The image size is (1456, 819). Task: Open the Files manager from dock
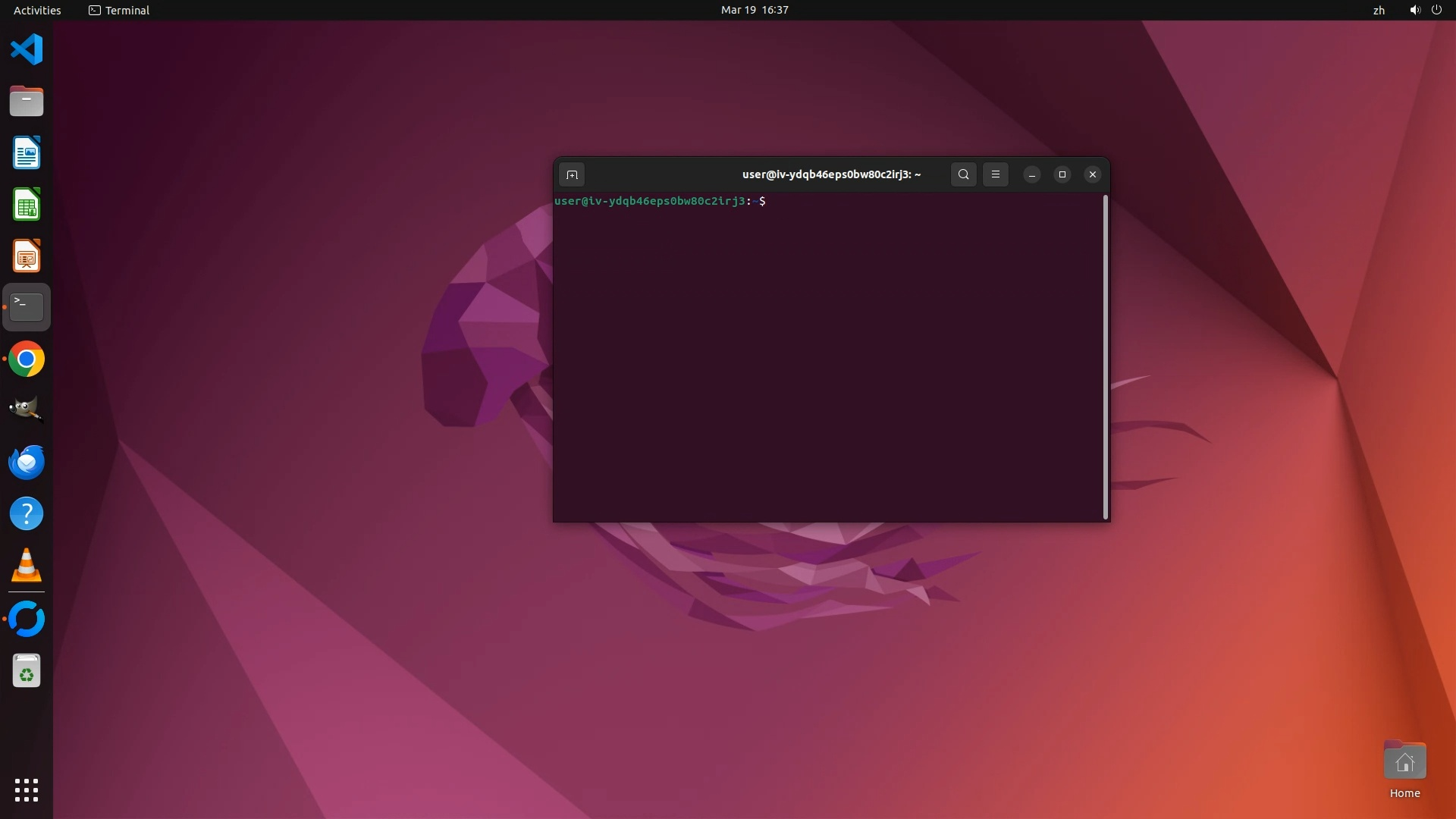[27, 102]
